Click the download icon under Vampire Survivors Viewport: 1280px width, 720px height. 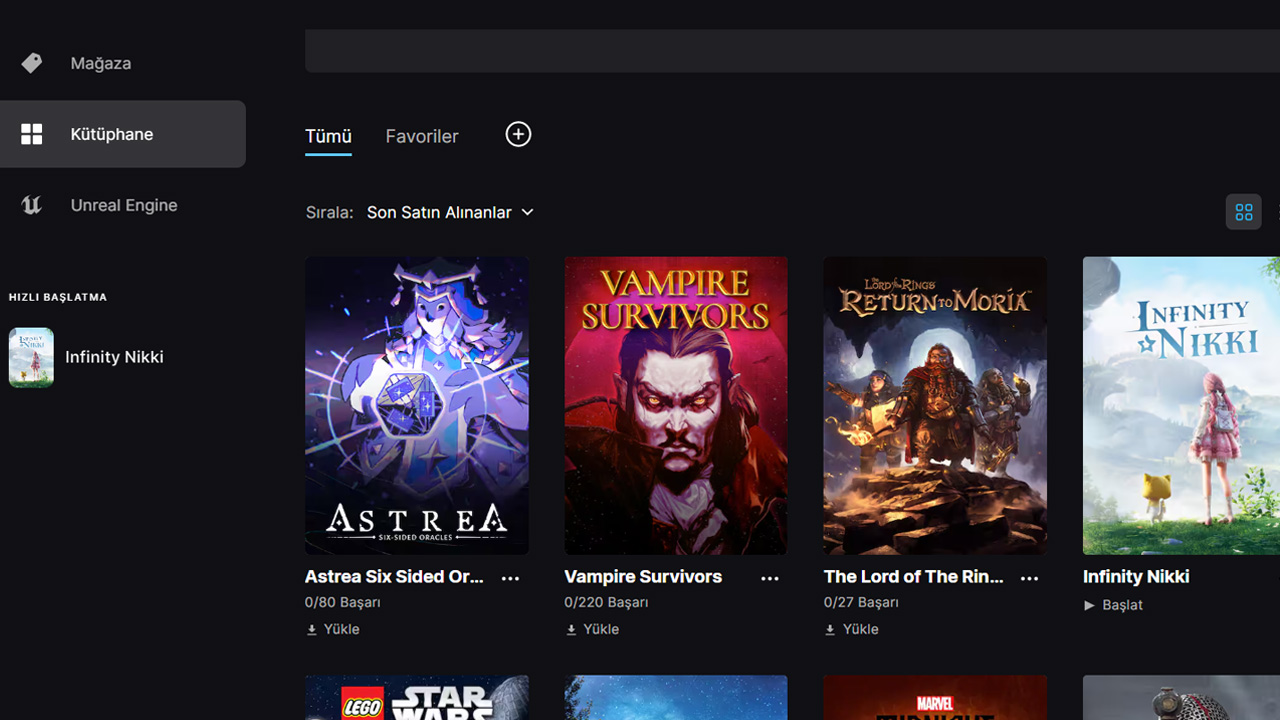pos(571,630)
